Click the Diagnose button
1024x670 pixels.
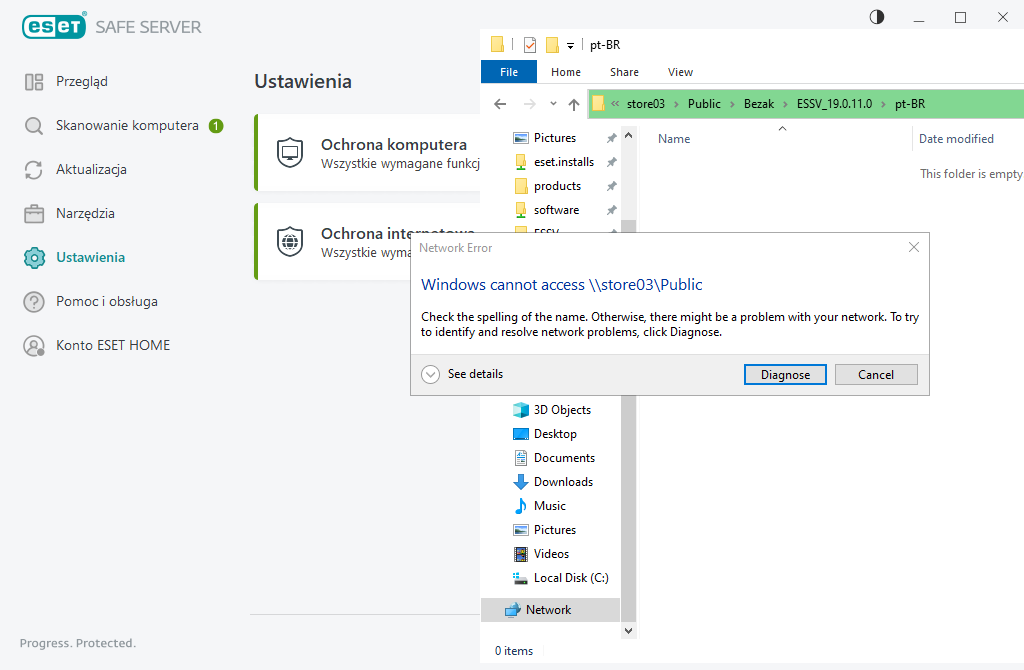[785, 375]
